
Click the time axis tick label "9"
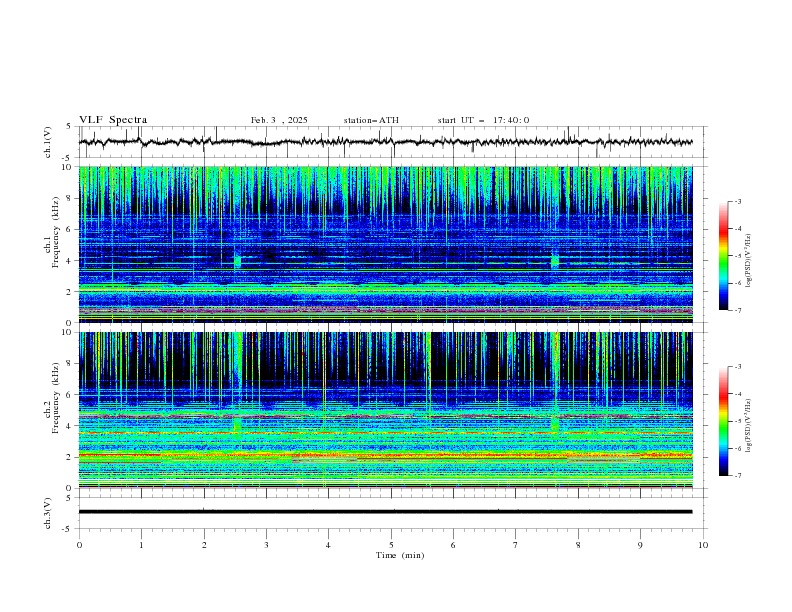(640, 545)
